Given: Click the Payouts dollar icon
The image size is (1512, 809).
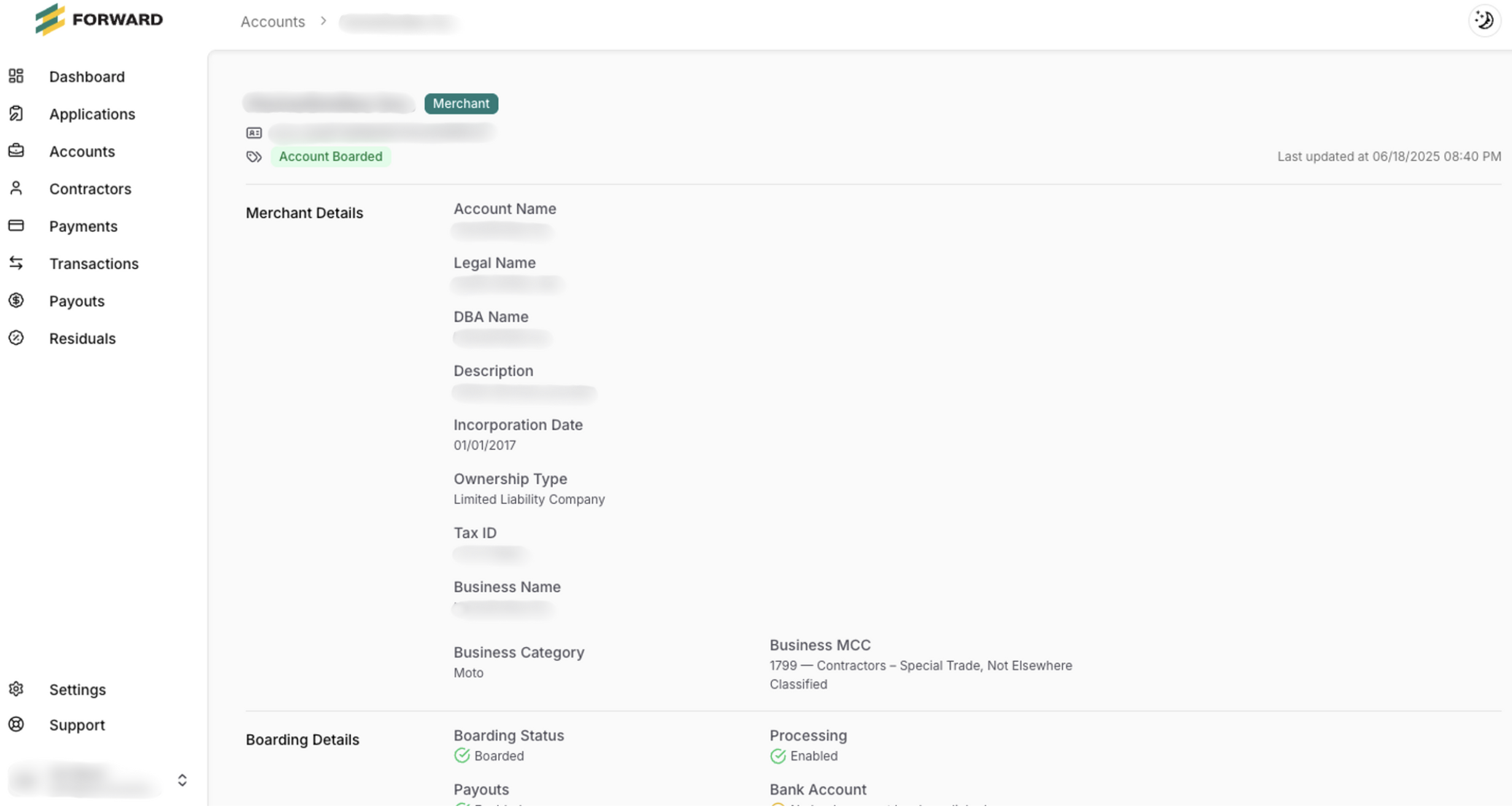Looking at the screenshot, I should point(16,301).
